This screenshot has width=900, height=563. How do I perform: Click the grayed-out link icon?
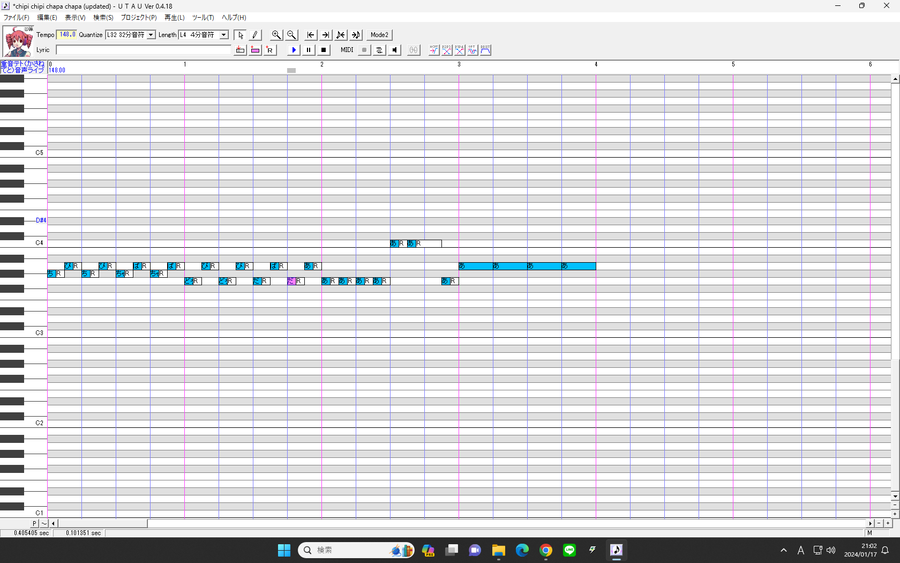413,50
